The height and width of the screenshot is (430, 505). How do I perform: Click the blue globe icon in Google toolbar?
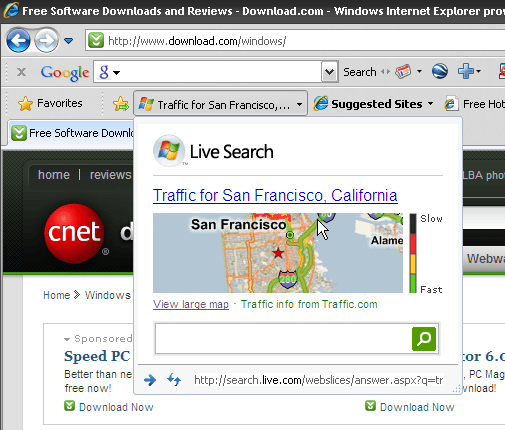pyautogui.click(x=440, y=71)
